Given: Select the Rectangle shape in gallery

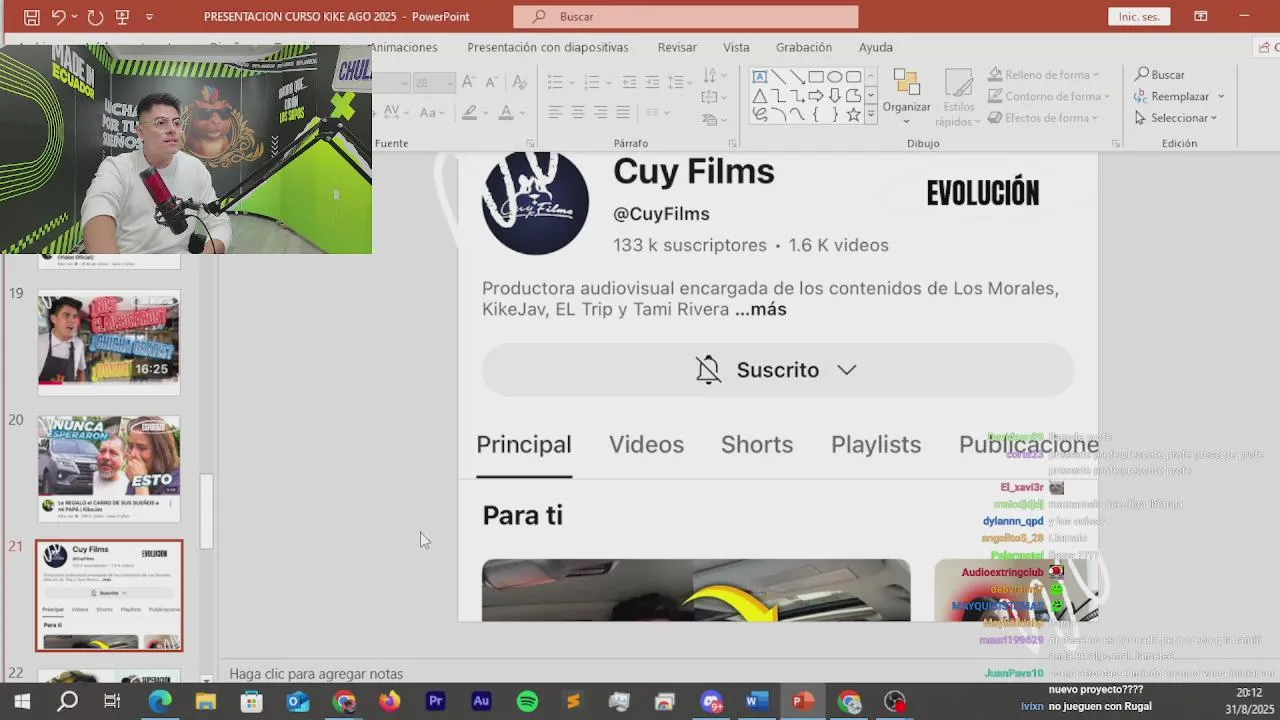Looking at the screenshot, I should pos(816,77).
